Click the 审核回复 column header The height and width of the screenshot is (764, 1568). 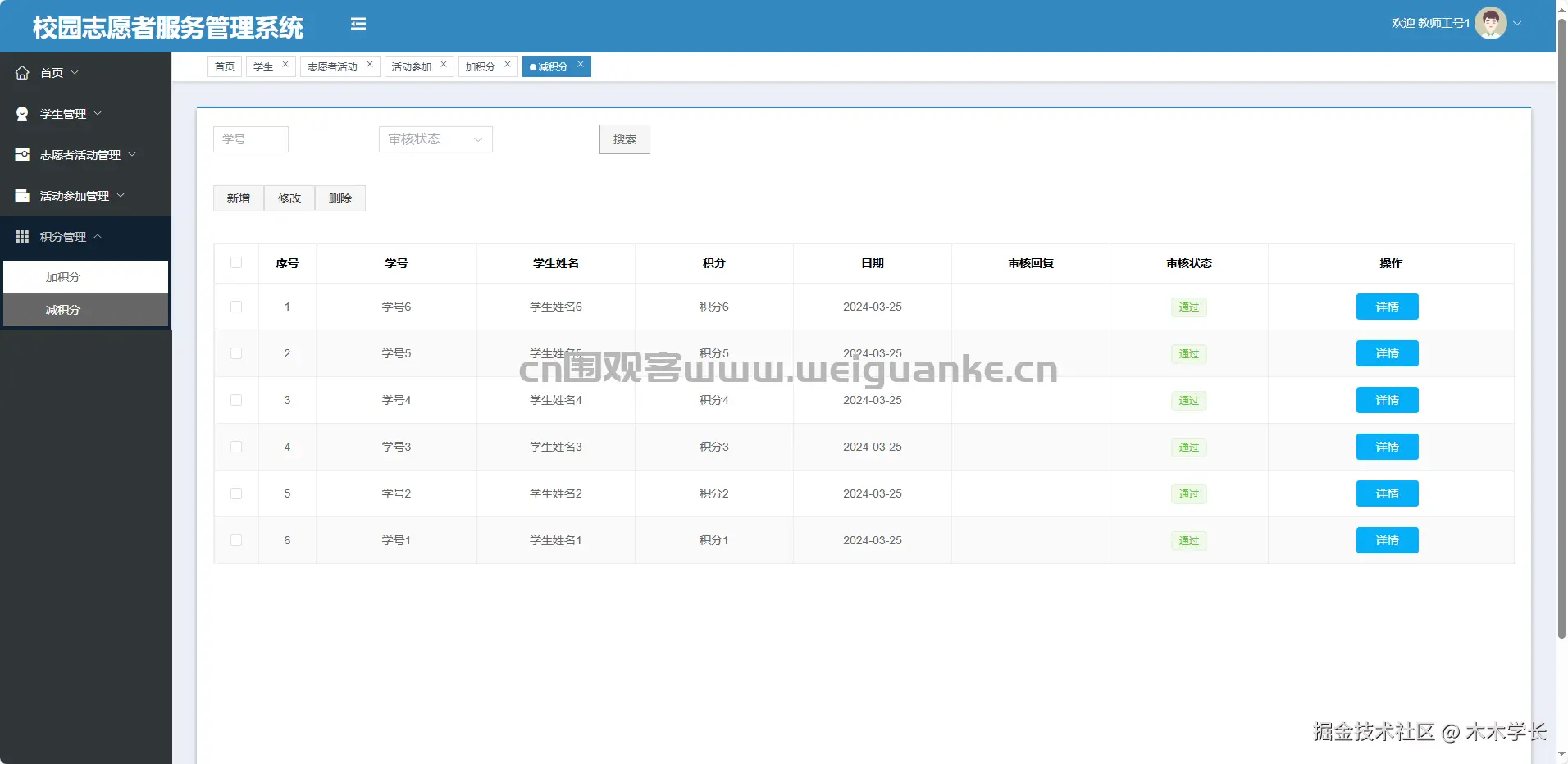pos(1031,263)
